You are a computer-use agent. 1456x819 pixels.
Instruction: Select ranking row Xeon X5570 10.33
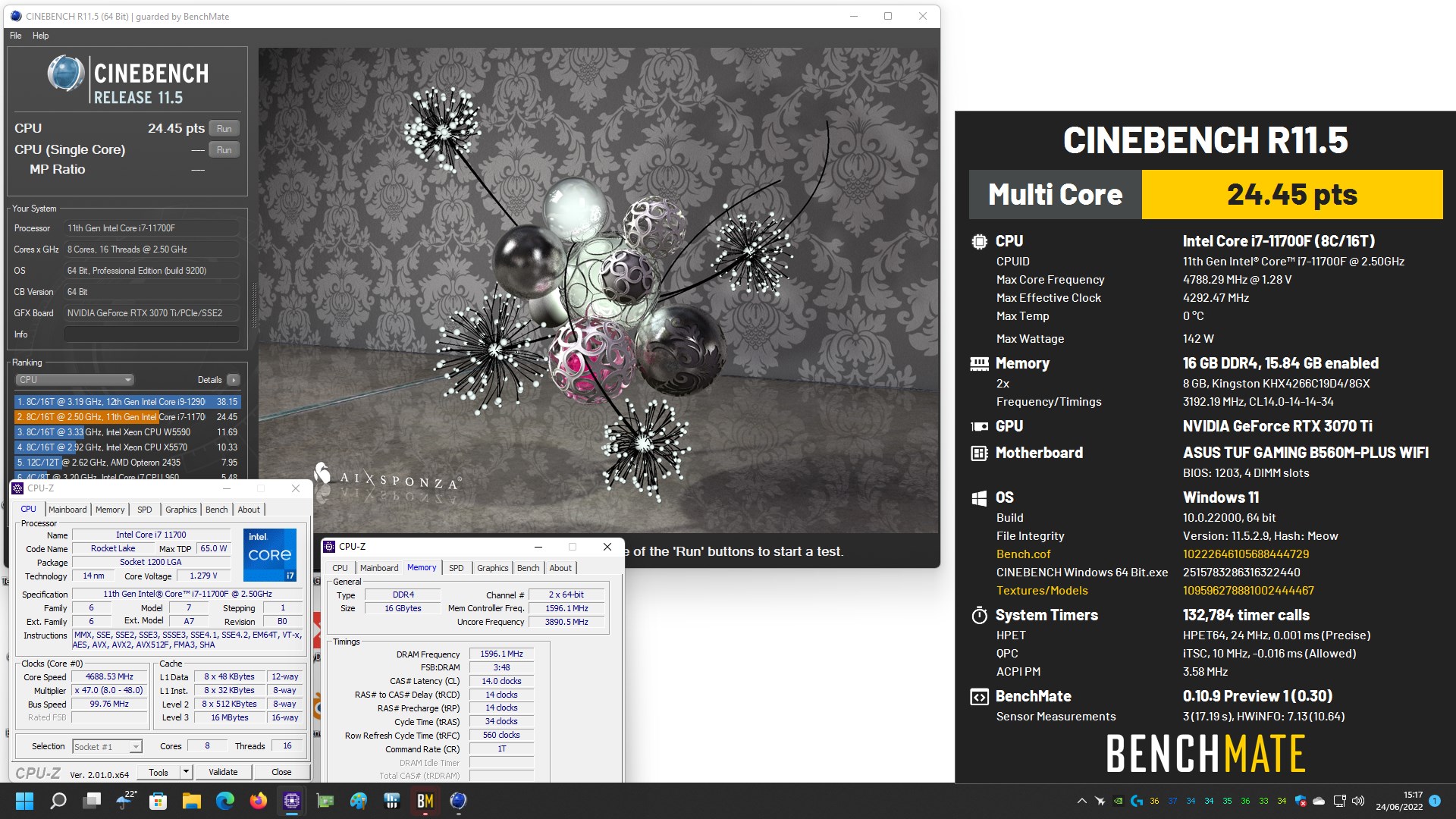tap(127, 447)
